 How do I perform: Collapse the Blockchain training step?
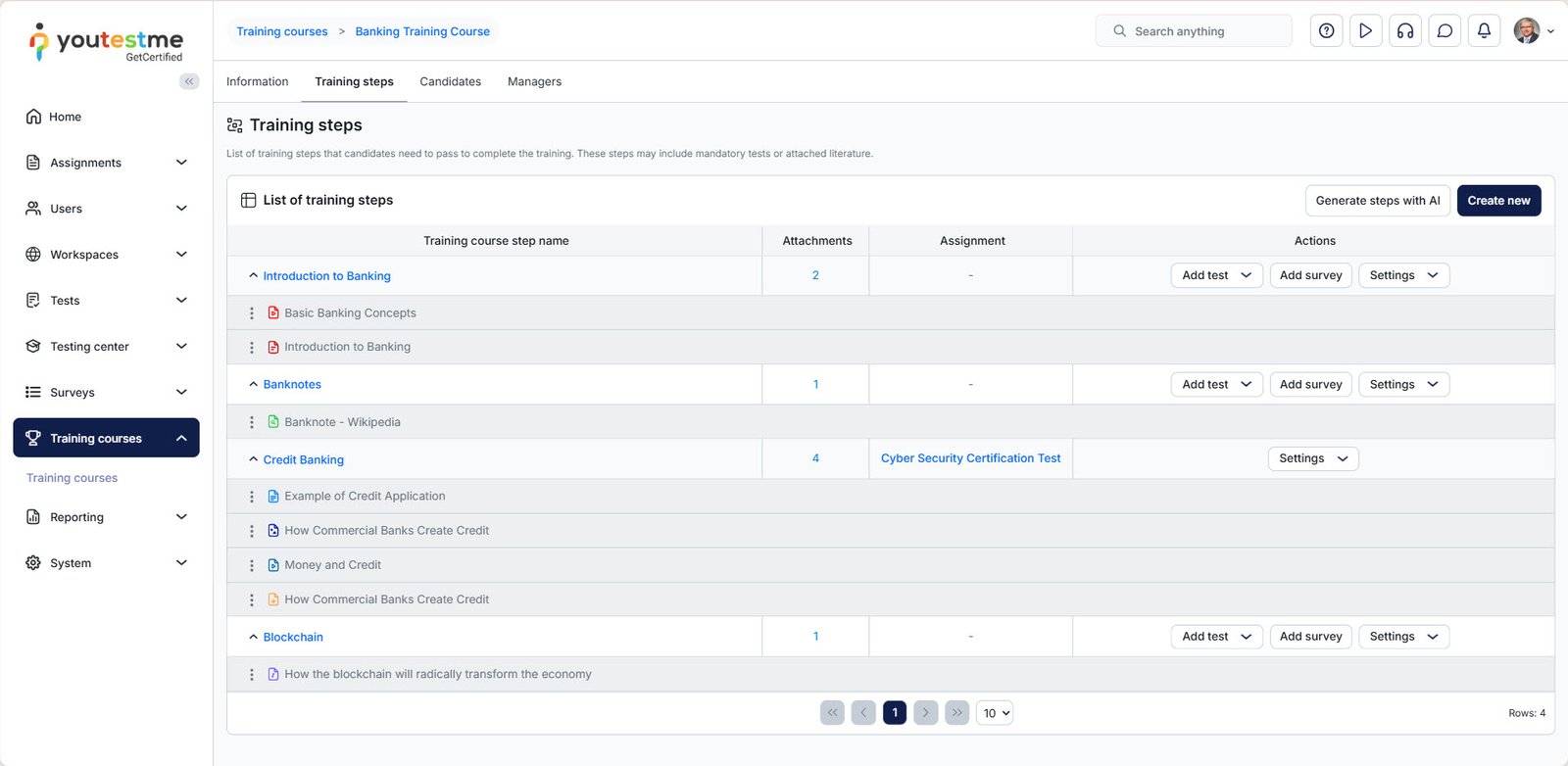point(254,637)
